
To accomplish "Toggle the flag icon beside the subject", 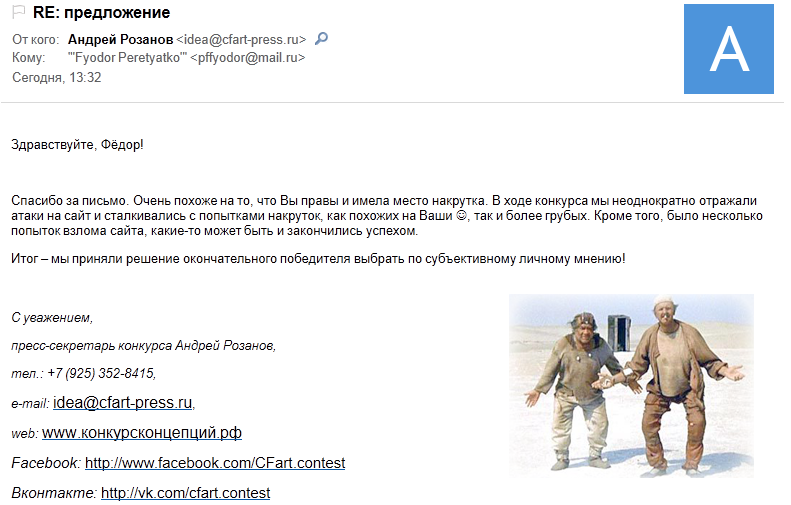I will [18, 11].
